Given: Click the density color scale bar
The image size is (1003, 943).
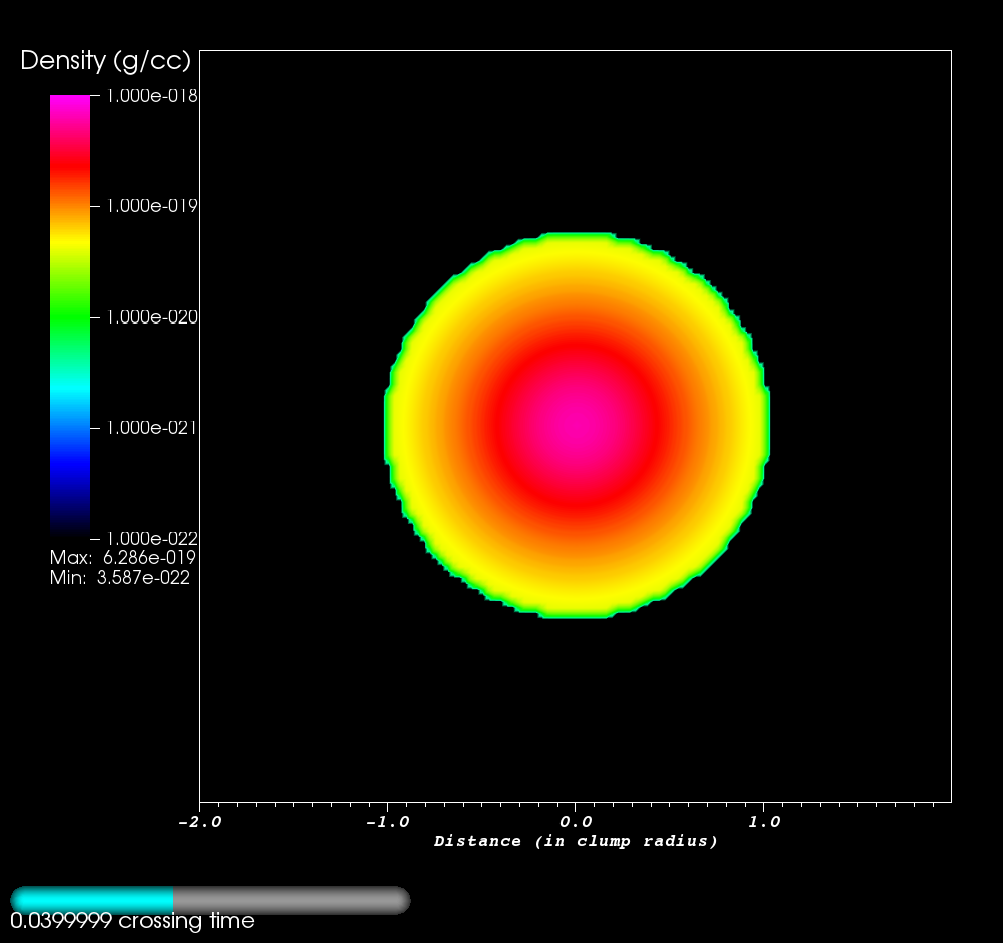Looking at the screenshot, I should point(70,315).
